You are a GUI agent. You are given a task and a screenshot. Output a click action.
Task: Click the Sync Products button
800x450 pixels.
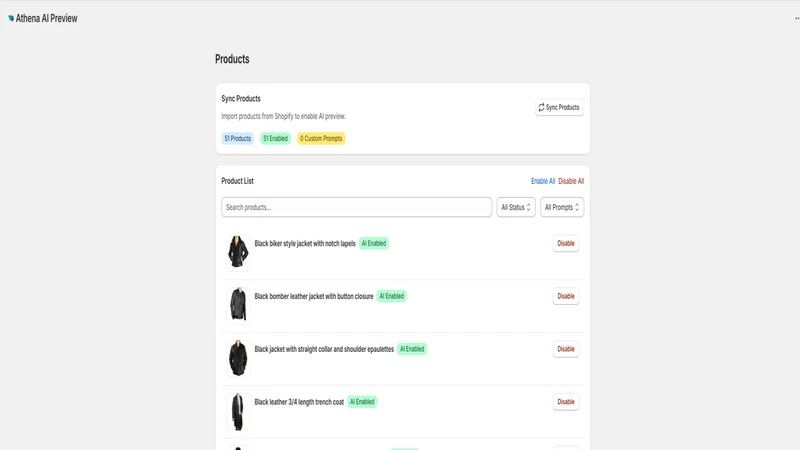coord(559,108)
